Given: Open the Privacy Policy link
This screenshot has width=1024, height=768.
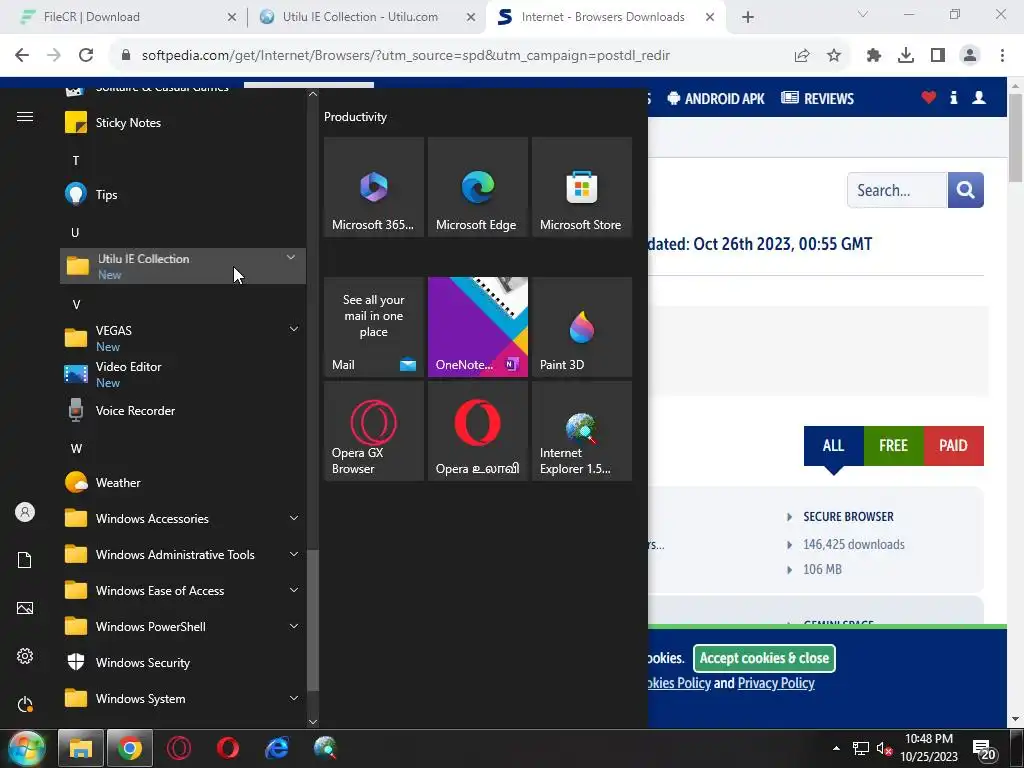Looking at the screenshot, I should [776, 683].
